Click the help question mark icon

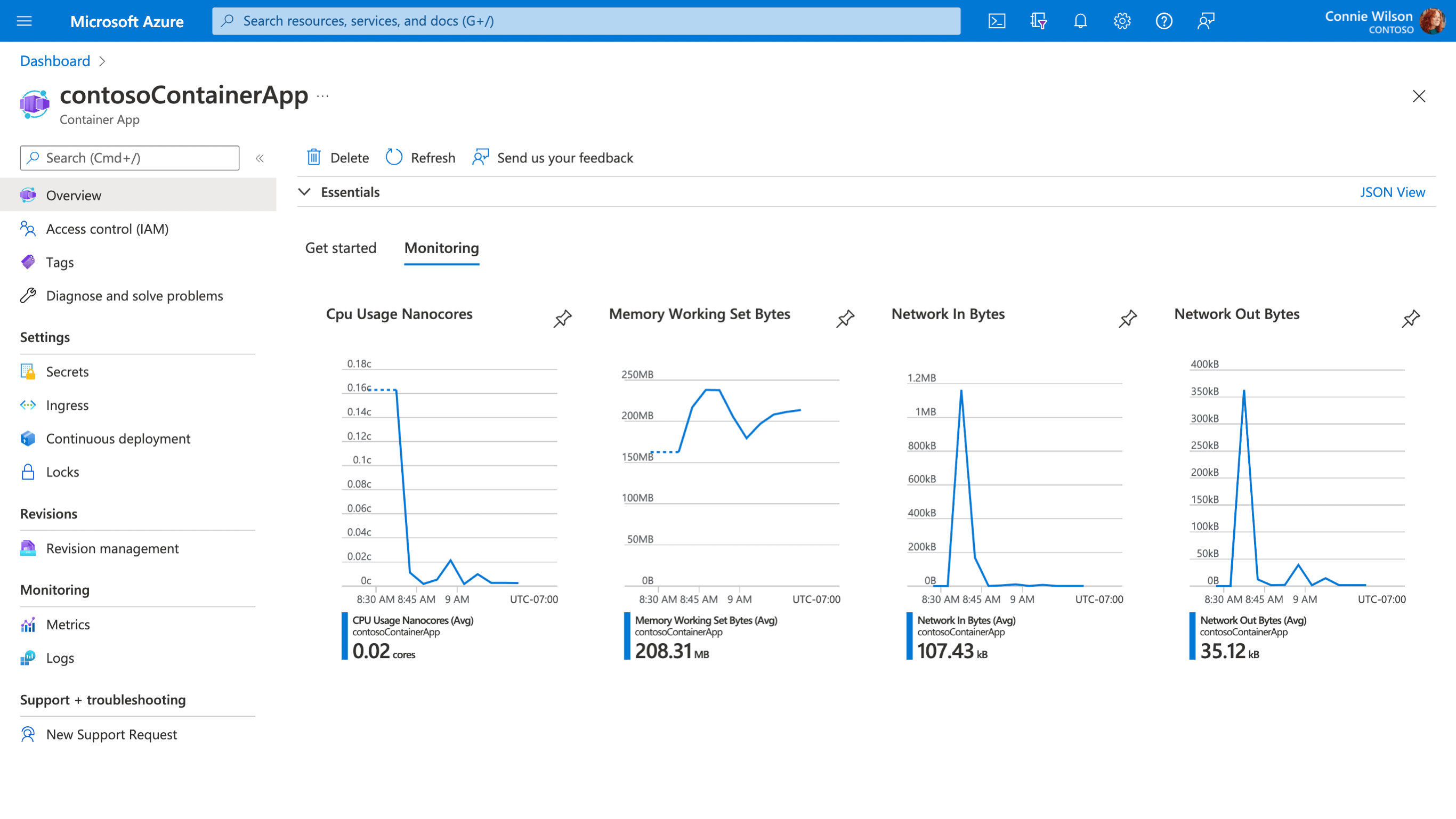1164,21
